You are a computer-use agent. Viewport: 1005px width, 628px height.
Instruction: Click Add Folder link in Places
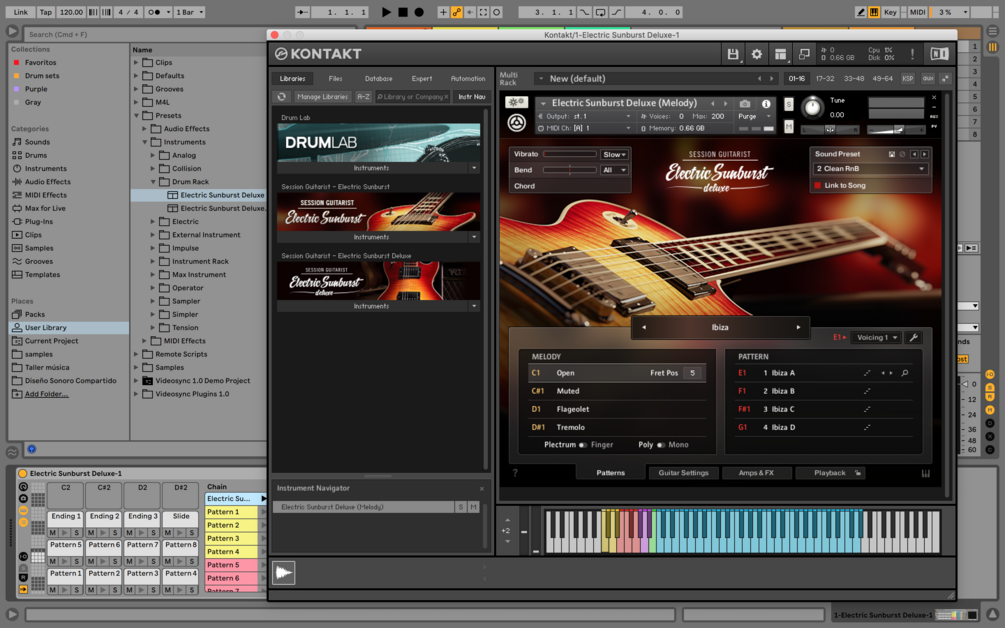tap(46, 394)
